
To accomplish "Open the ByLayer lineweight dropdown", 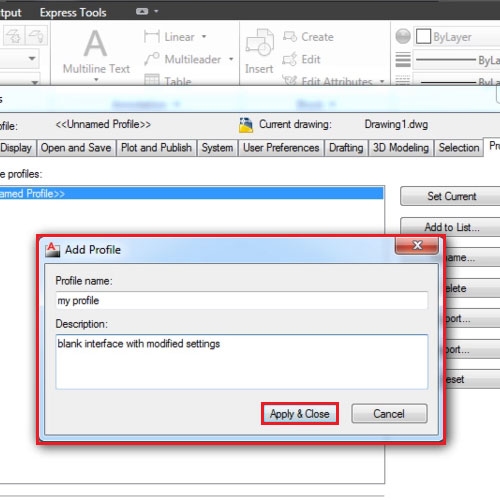I will [456, 60].
